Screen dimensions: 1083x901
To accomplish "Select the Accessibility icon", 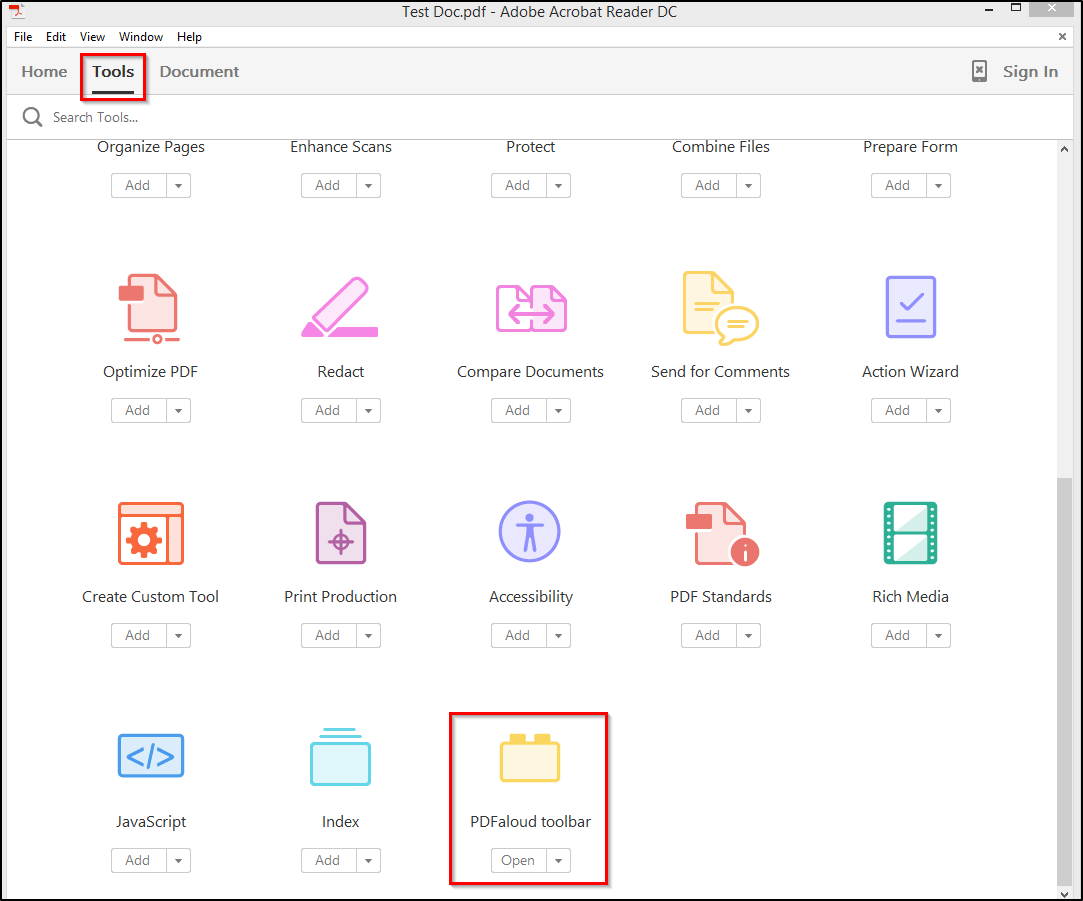I will [530, 531].
